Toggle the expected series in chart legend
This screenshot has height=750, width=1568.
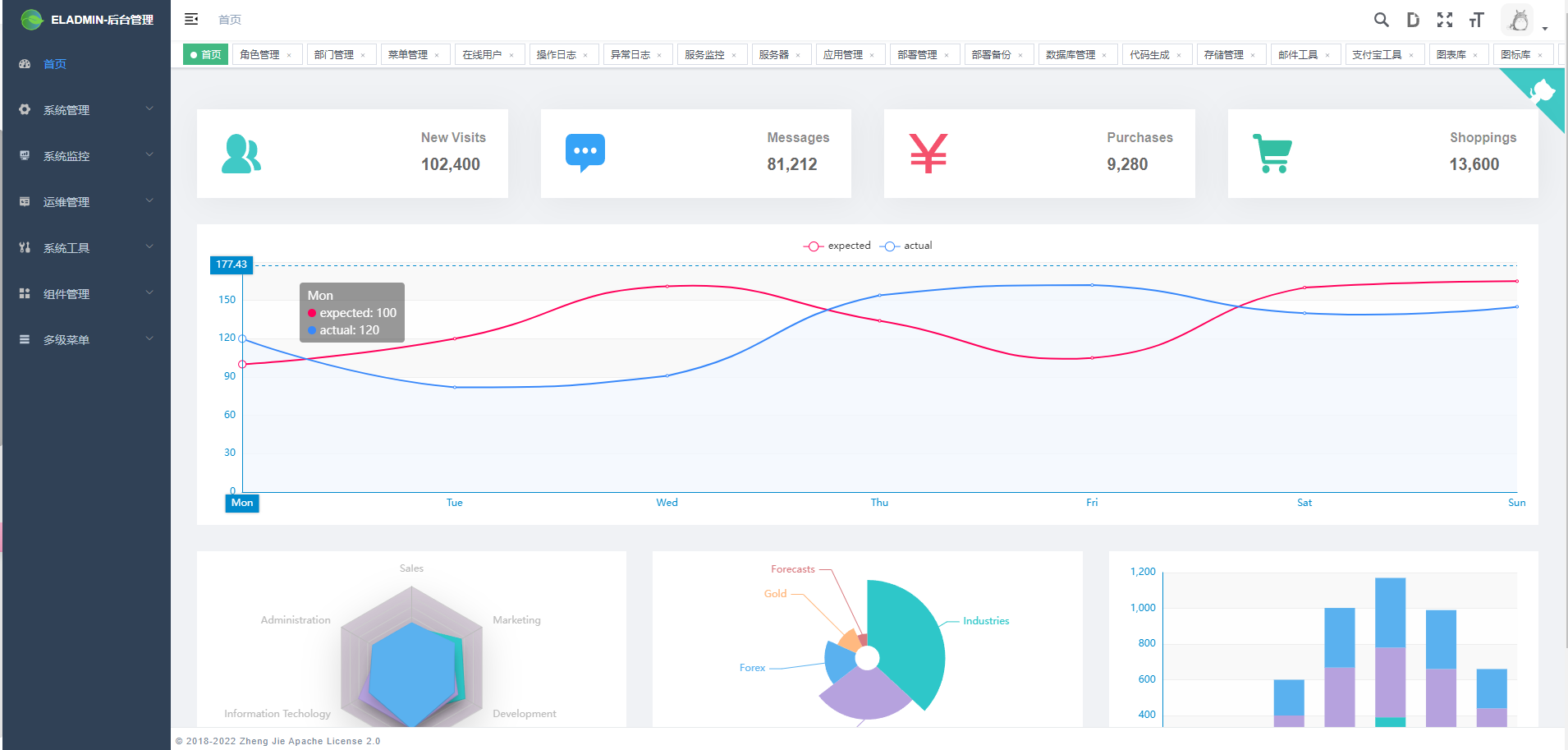pos(837,246)
